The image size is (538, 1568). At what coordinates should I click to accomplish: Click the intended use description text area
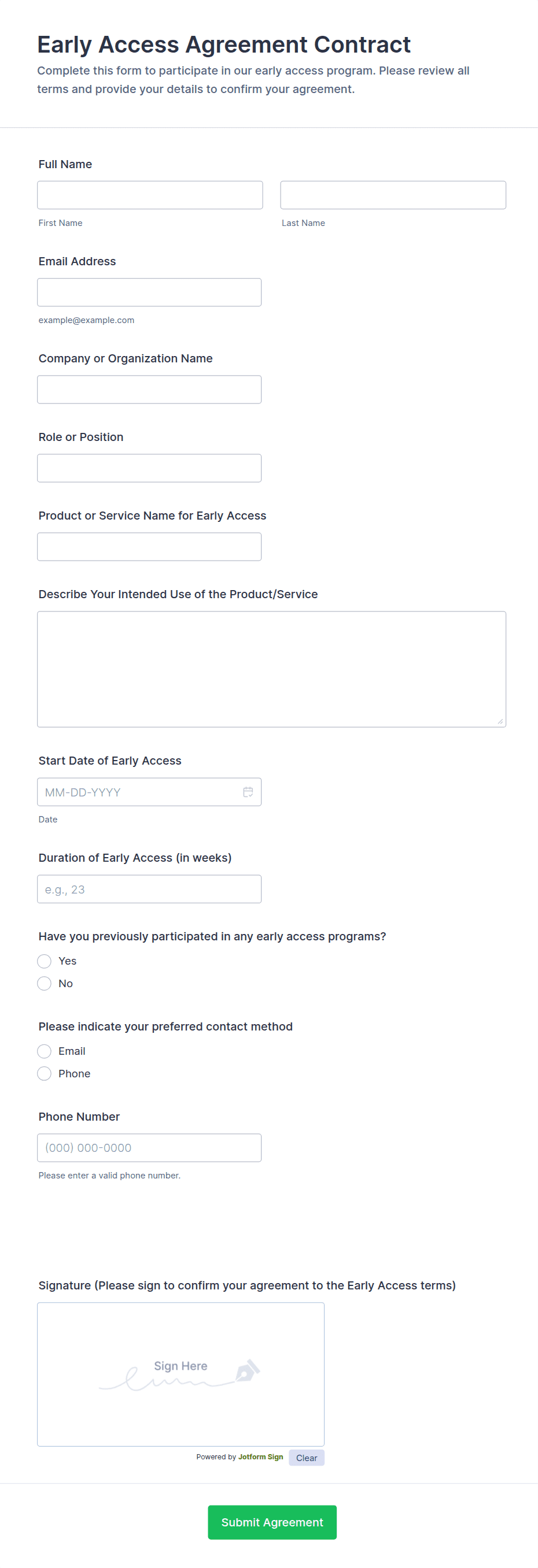click(271, 669)
